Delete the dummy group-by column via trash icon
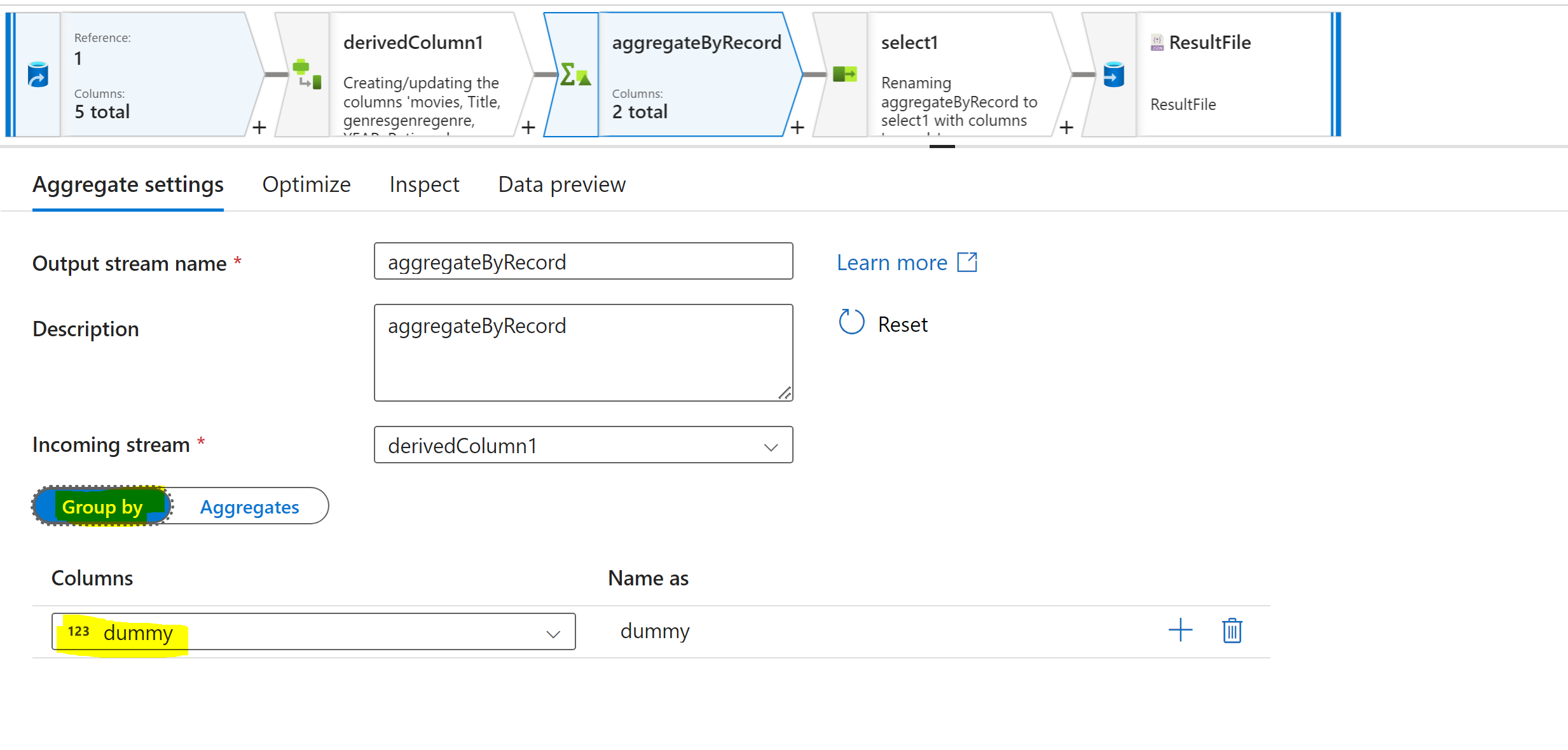The height and width of the screenshot is (750, 1568). [x=1232, y=631]
